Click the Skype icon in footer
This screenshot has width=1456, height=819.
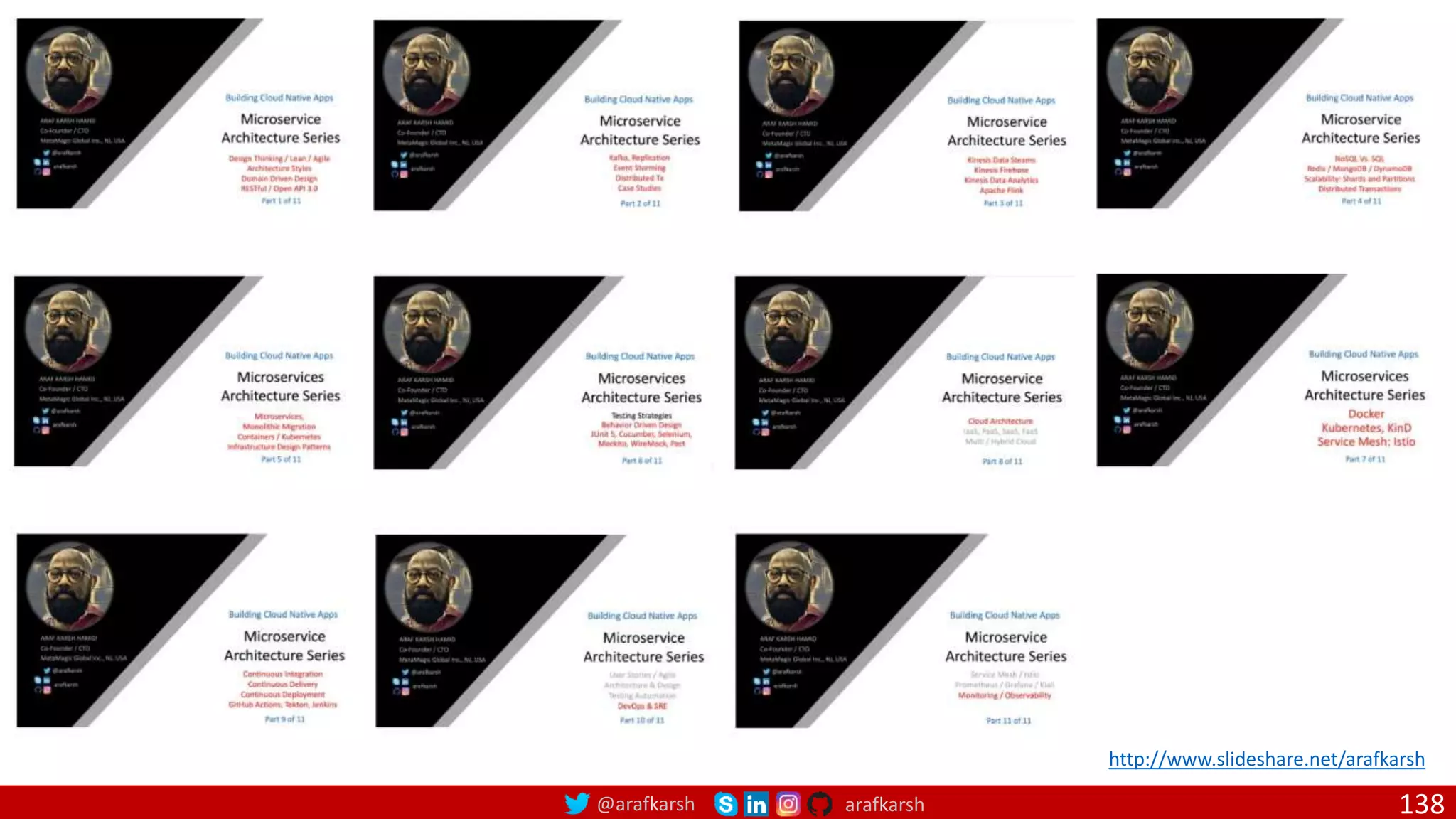click(x=725, y=804)
